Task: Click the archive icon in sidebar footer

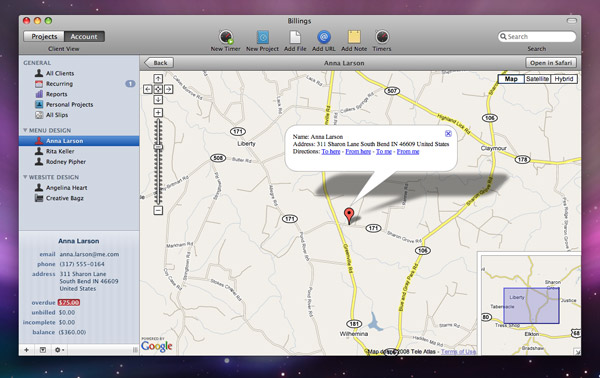Action: (x=43, y=350)
